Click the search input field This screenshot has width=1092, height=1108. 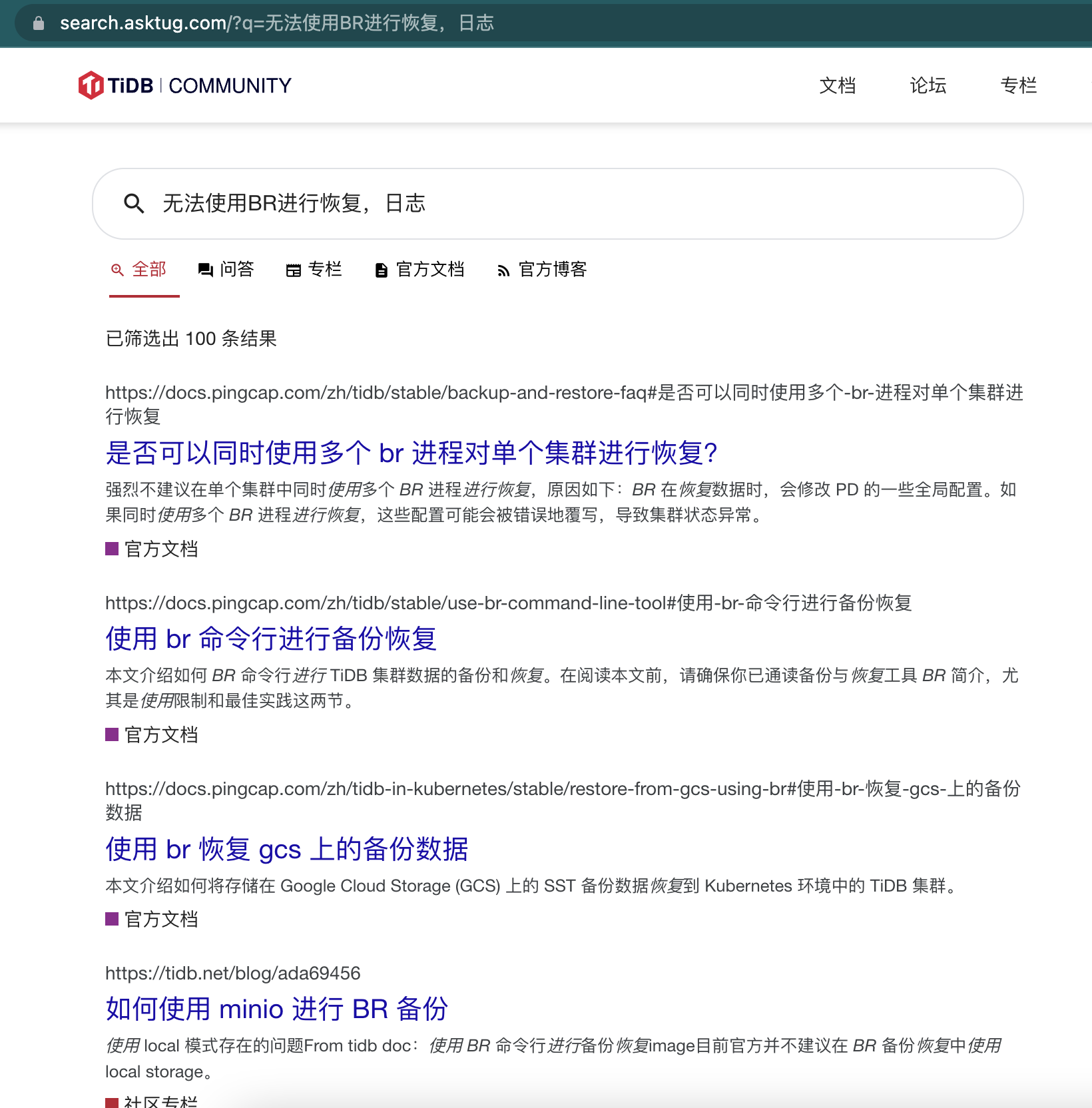(558, 204)
